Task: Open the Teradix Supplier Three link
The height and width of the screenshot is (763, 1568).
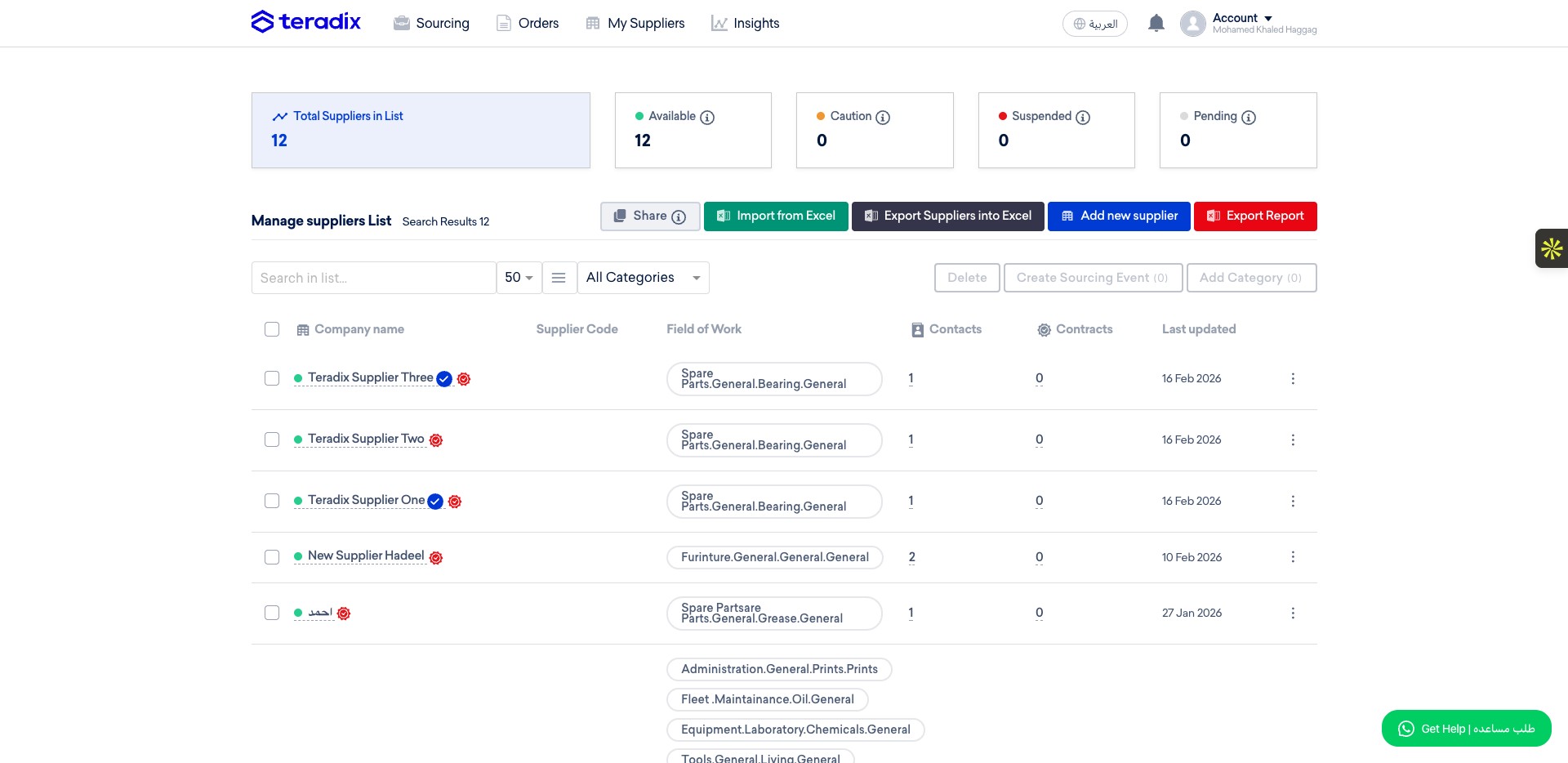Action: [x=371, y=377]
